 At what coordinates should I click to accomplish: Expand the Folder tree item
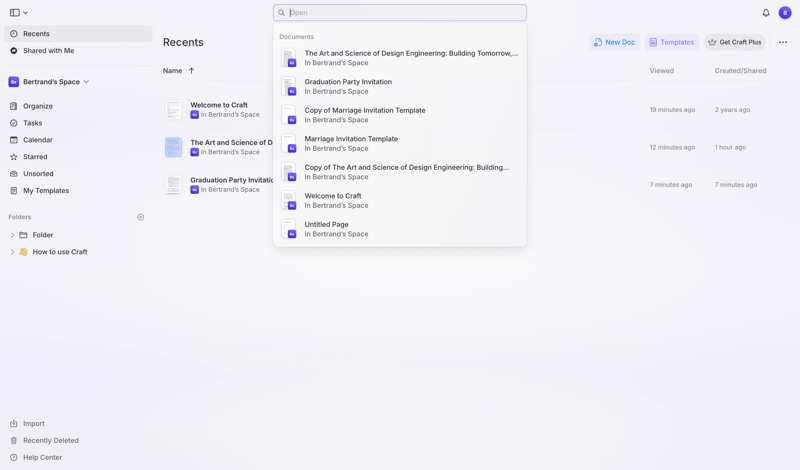pos(12,235)
